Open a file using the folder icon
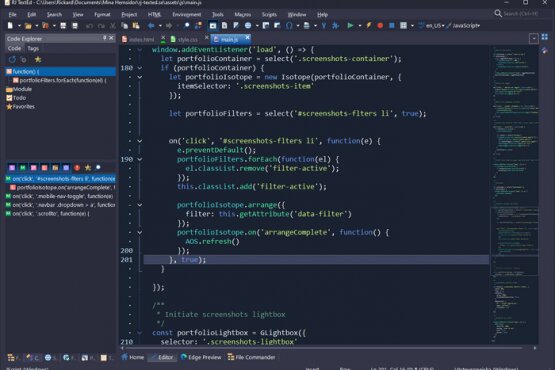This screenshot has width=555, height=370. click(x=28, y=25)
